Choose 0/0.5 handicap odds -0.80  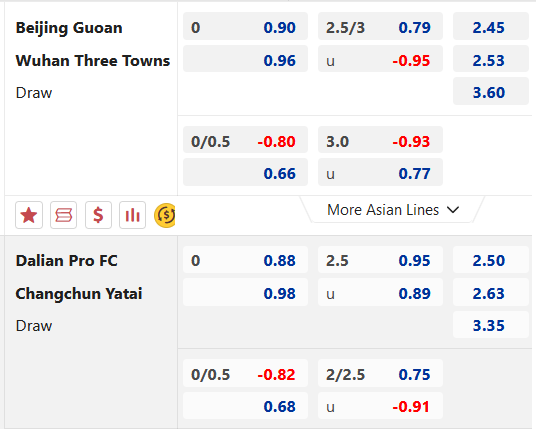pos(245,140)
